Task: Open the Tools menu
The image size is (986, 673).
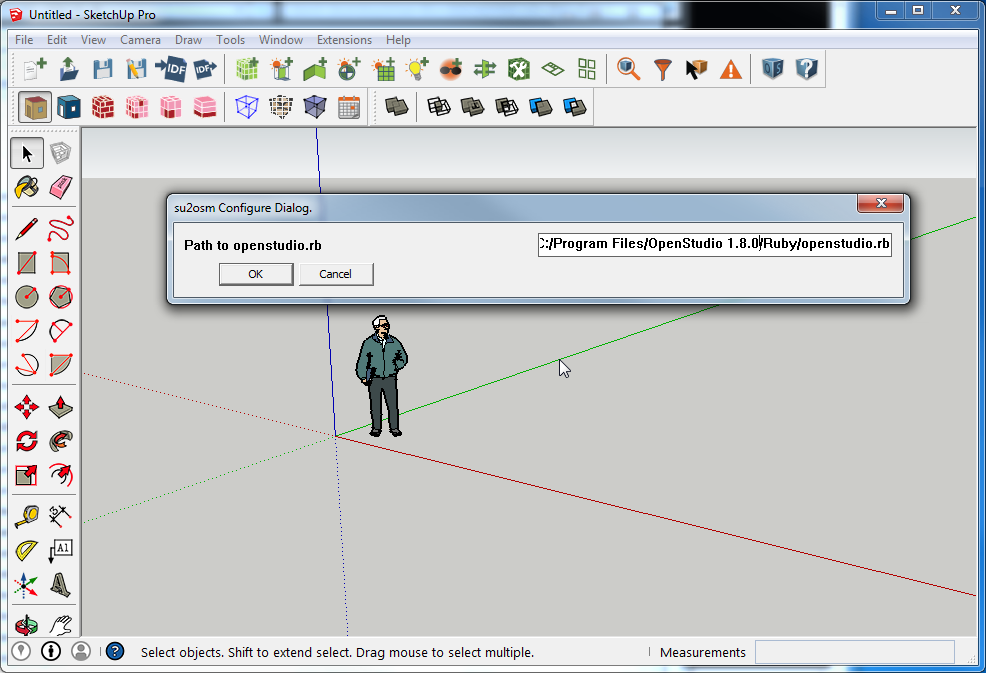Action: pos(230,40)
